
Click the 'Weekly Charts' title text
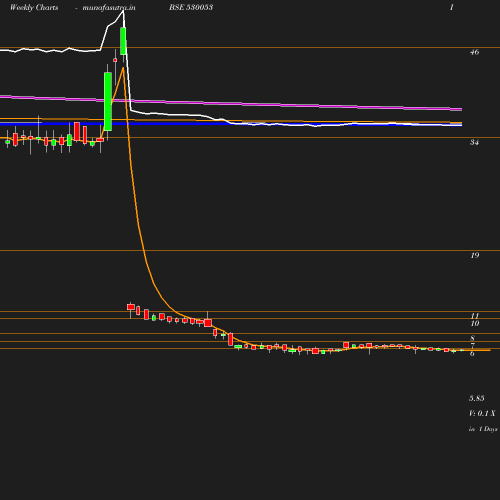34,7
